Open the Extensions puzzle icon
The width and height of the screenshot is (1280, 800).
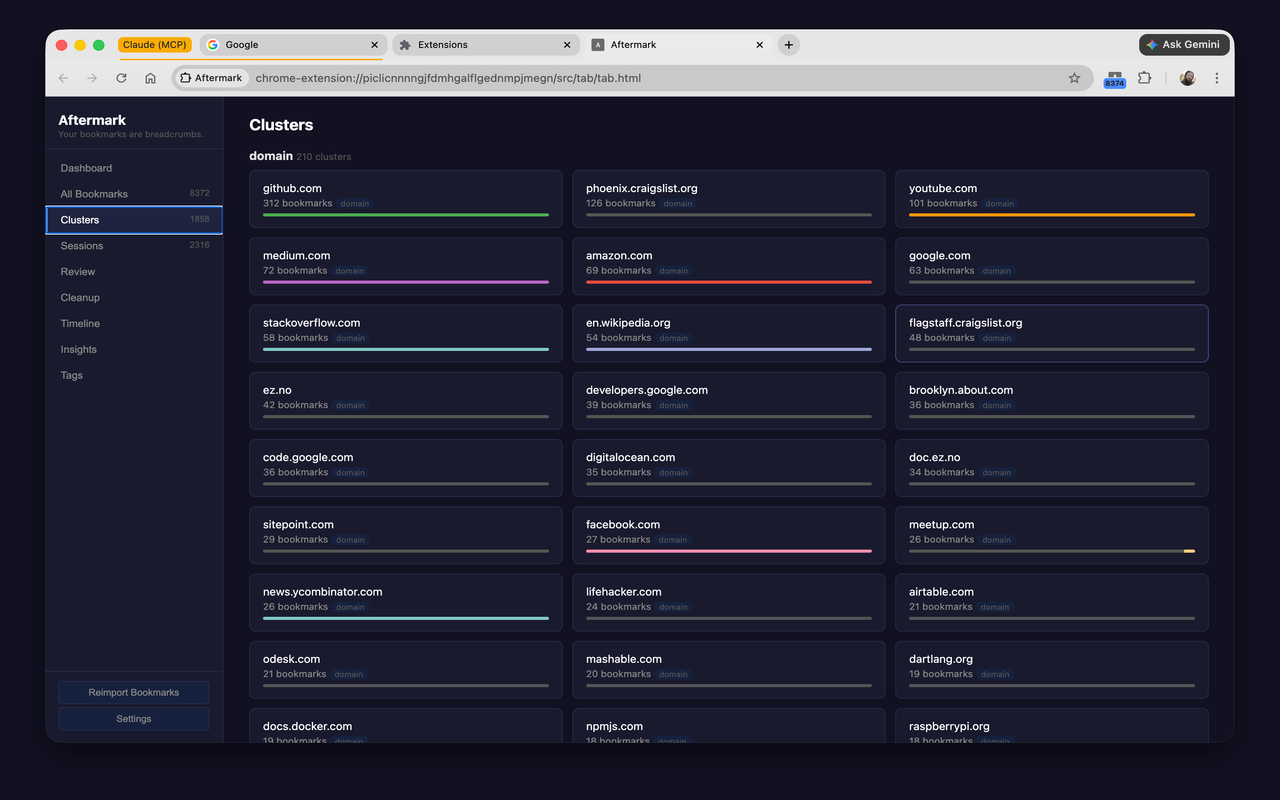pyautogui.click(x=1144, y=78)
